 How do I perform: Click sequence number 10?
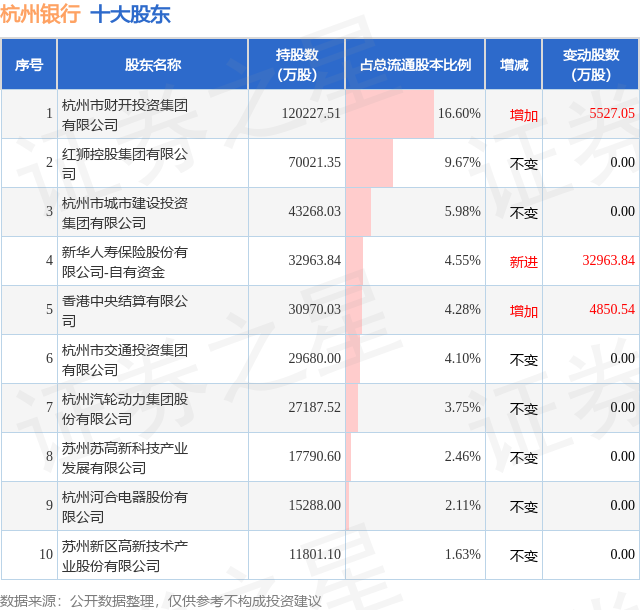pyautogui.click(x=46, y=554)
